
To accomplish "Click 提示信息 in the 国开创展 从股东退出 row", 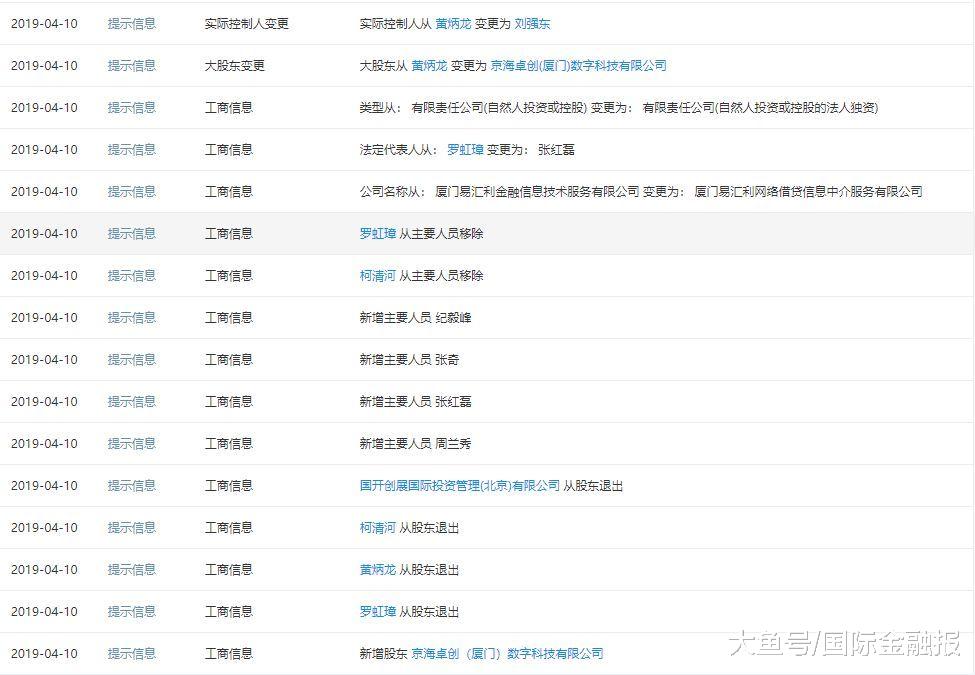I will (132, 485).
